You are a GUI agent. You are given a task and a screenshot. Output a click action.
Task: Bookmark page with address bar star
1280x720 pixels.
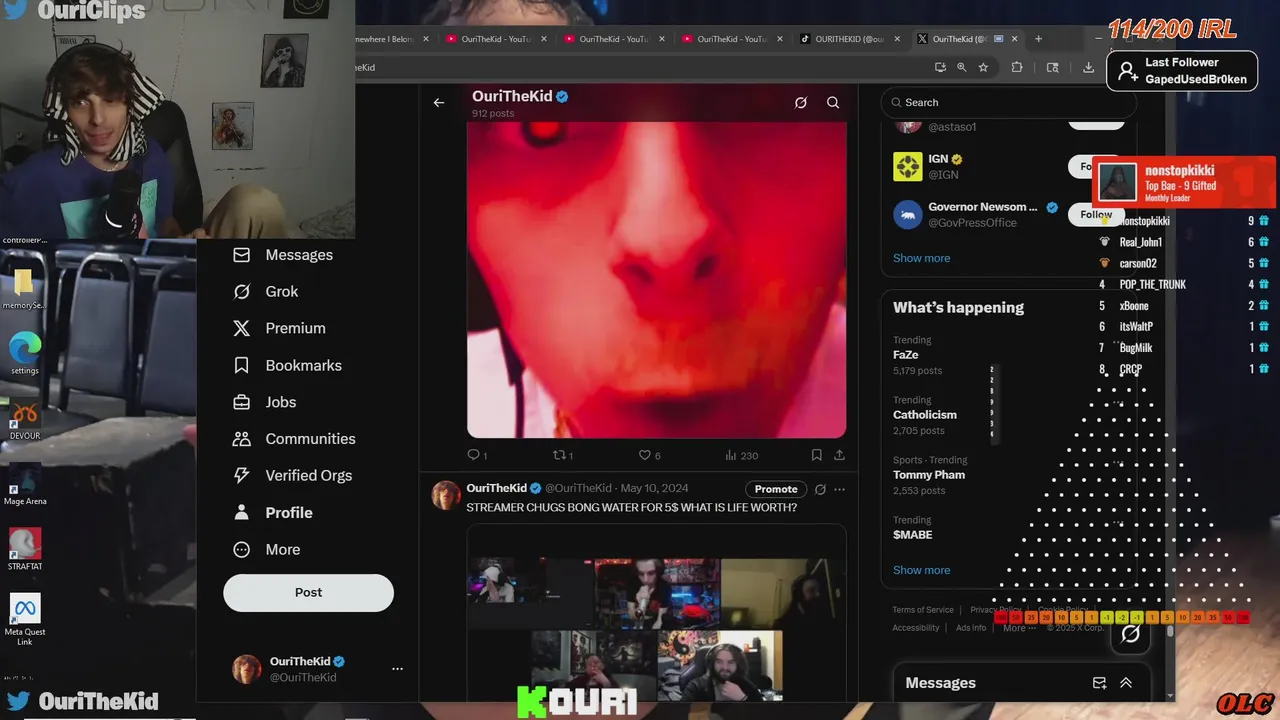(983, 67)
